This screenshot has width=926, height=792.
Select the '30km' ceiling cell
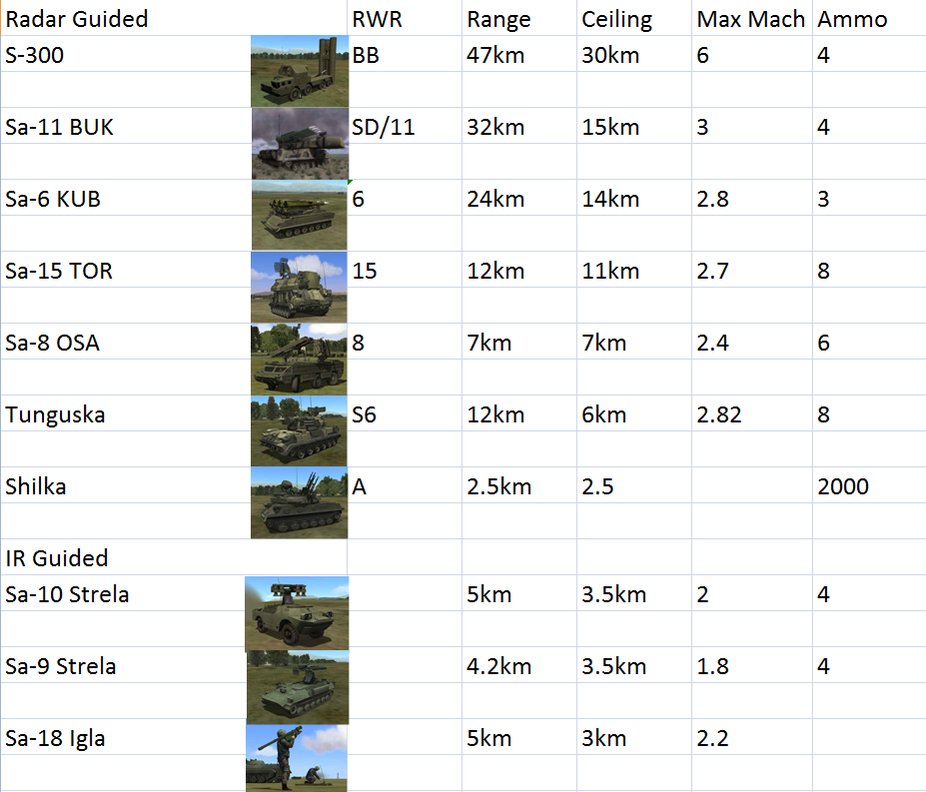pyautogui.click(x=634, y=54)
